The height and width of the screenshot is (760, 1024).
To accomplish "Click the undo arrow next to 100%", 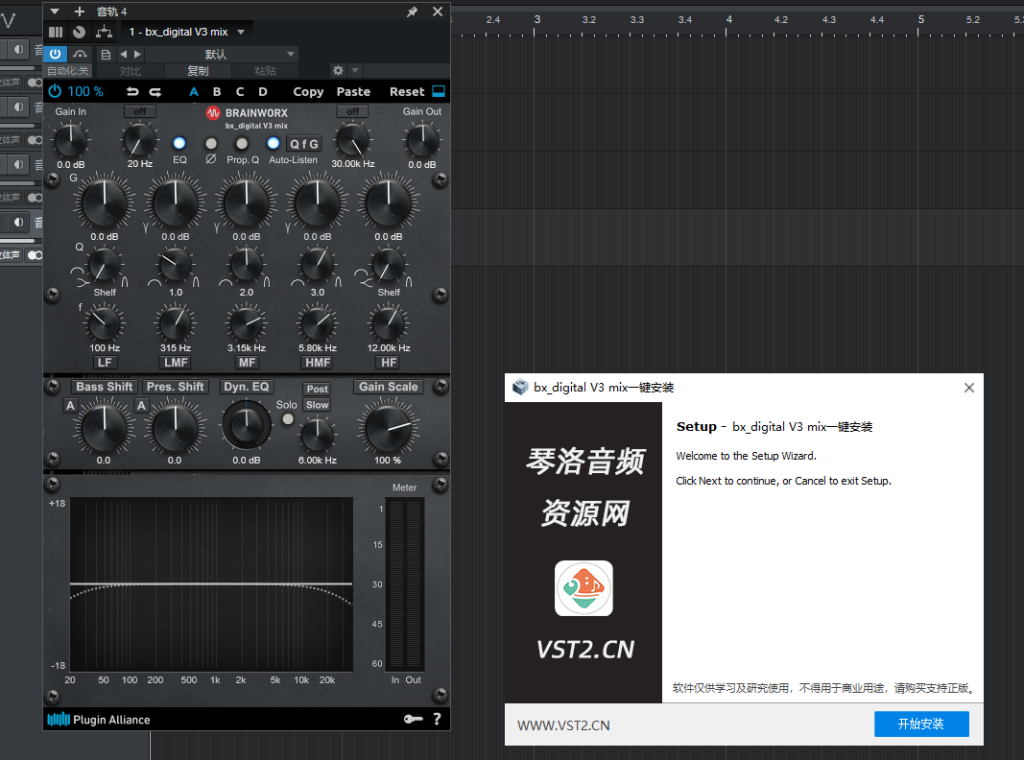I will [131, 91].
